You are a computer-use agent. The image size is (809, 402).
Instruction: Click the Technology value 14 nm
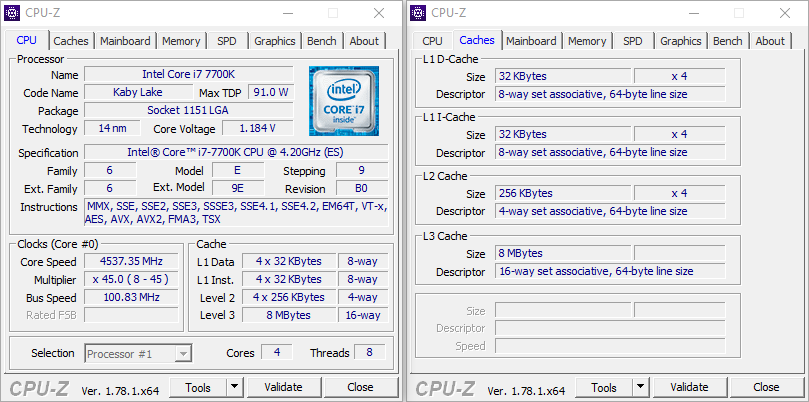tap(112, 128)
